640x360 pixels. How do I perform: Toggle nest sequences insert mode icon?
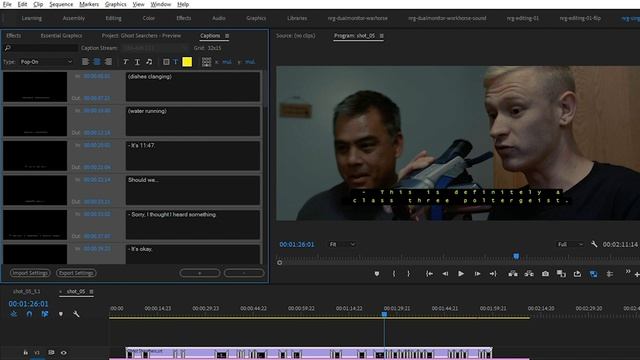click(x=14, y=314)
